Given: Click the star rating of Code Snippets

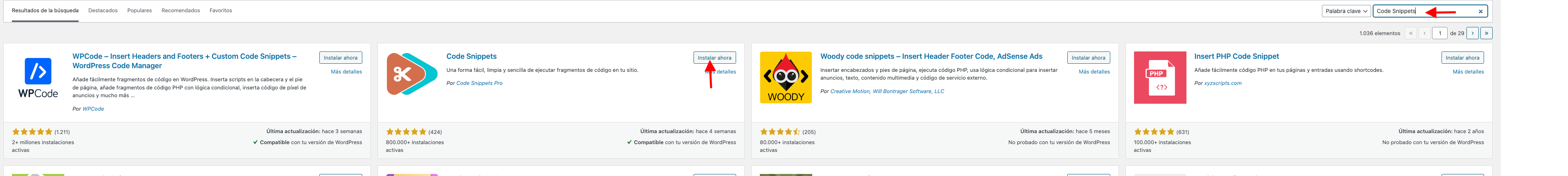Looking at the screenshot, I should point(406,132).
